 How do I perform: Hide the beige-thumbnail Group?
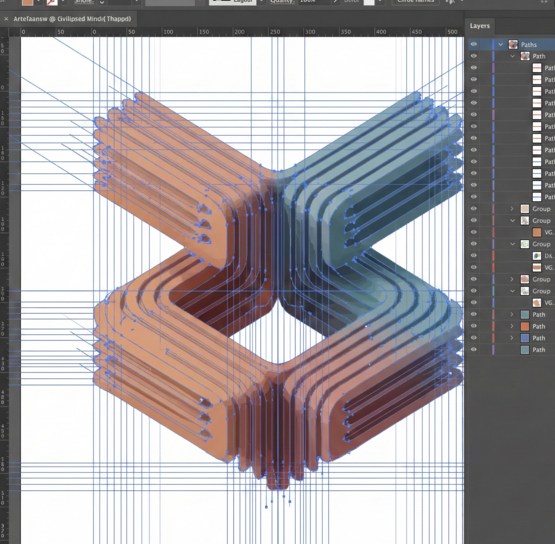coord(474,208)
